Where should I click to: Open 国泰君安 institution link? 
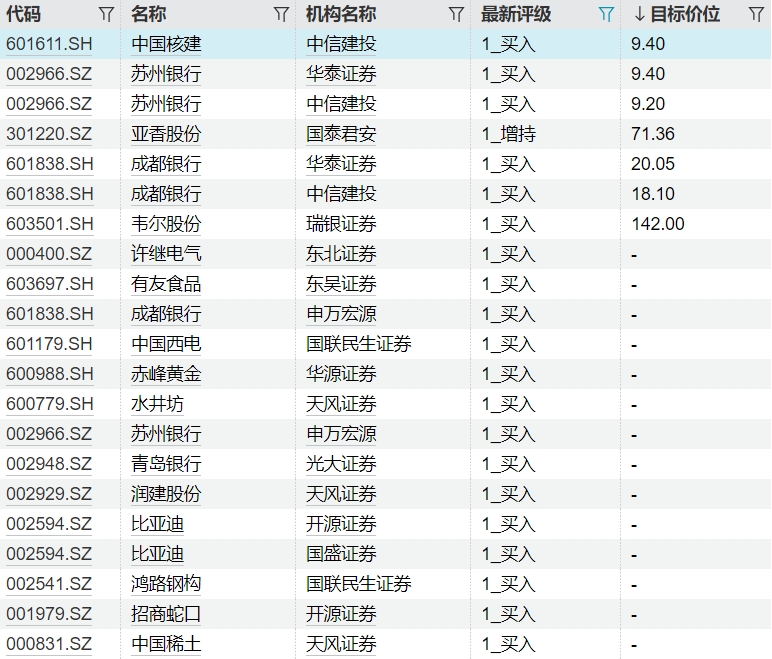(x=341, y=134)
